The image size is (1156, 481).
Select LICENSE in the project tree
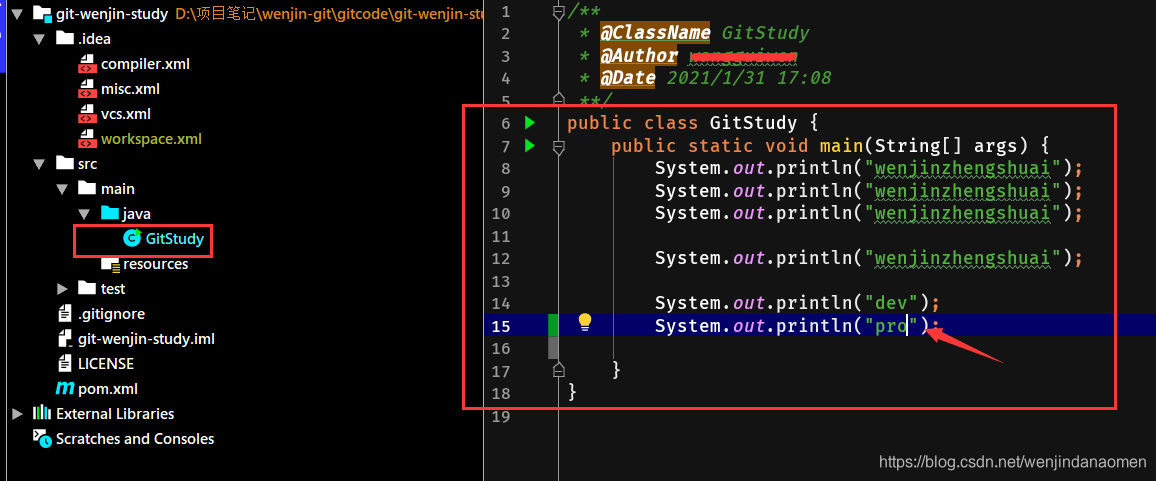point(106,364)
